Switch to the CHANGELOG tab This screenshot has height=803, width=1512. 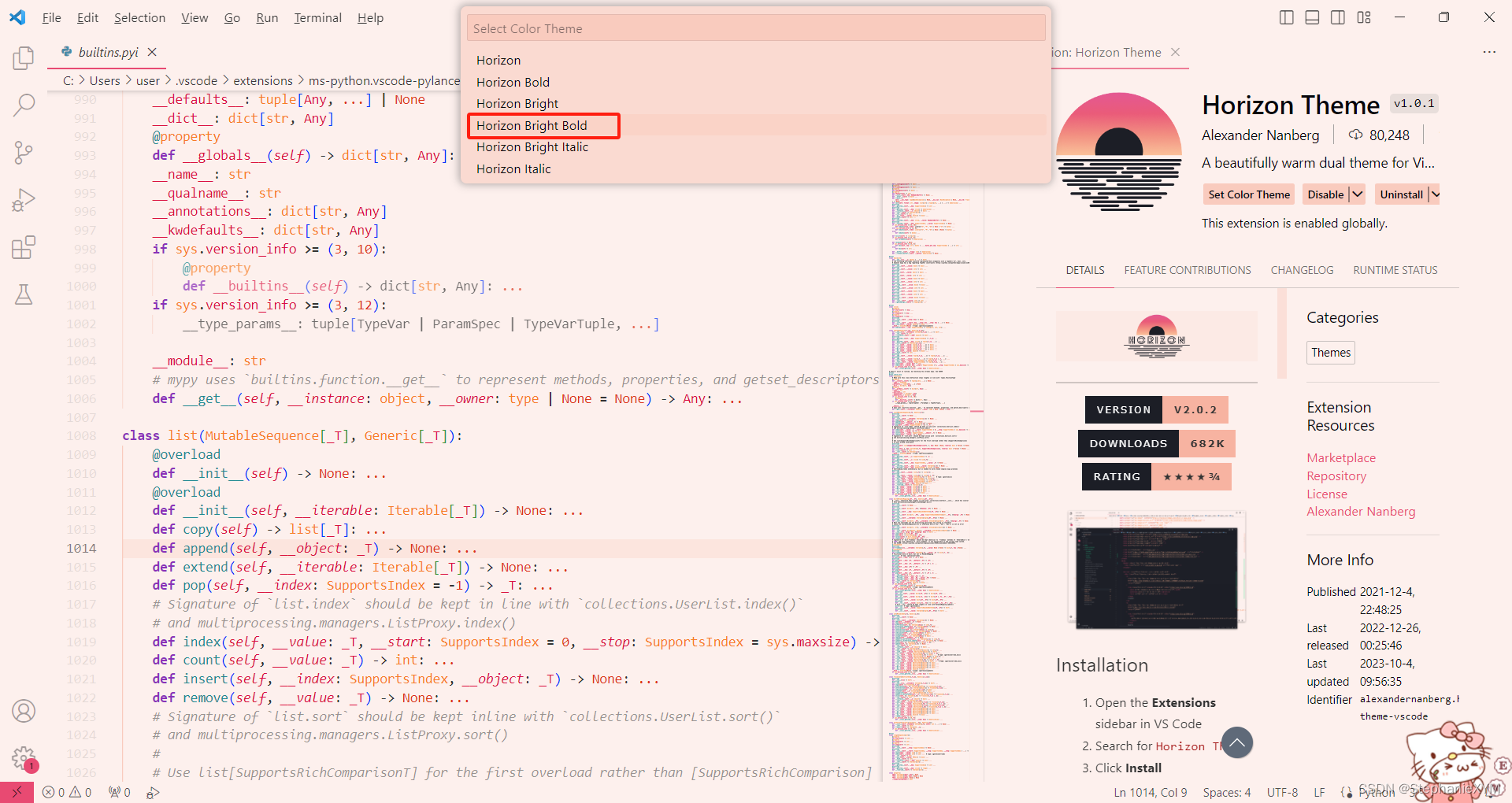[x=1302, y=270]
